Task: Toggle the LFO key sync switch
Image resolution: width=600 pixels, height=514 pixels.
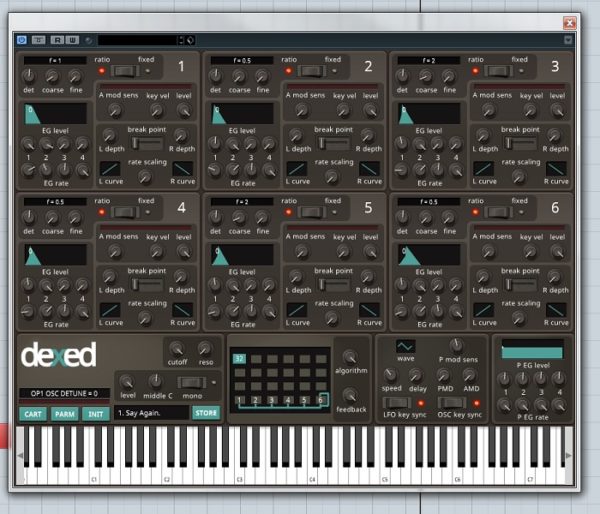Action: pos(397,403)
